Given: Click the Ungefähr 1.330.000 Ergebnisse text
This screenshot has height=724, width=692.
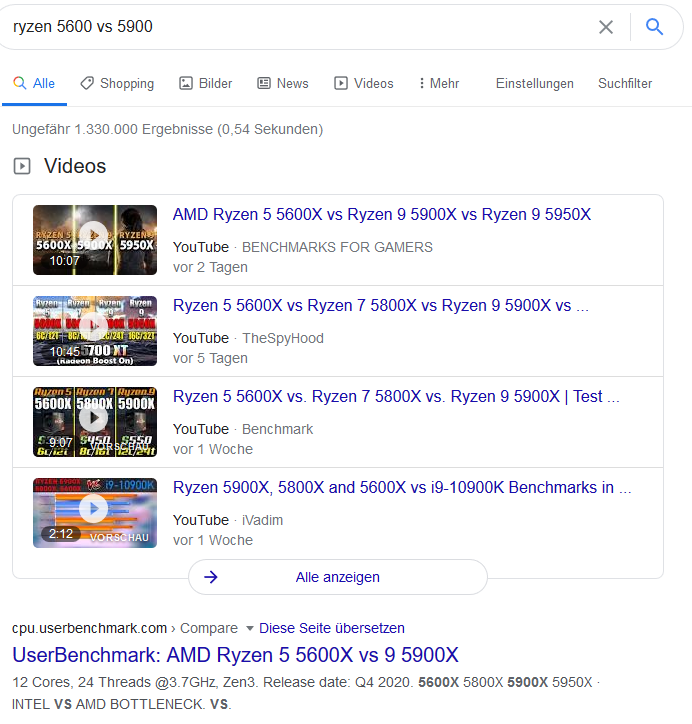Looking at the screenshot, I should pos(168,129).
